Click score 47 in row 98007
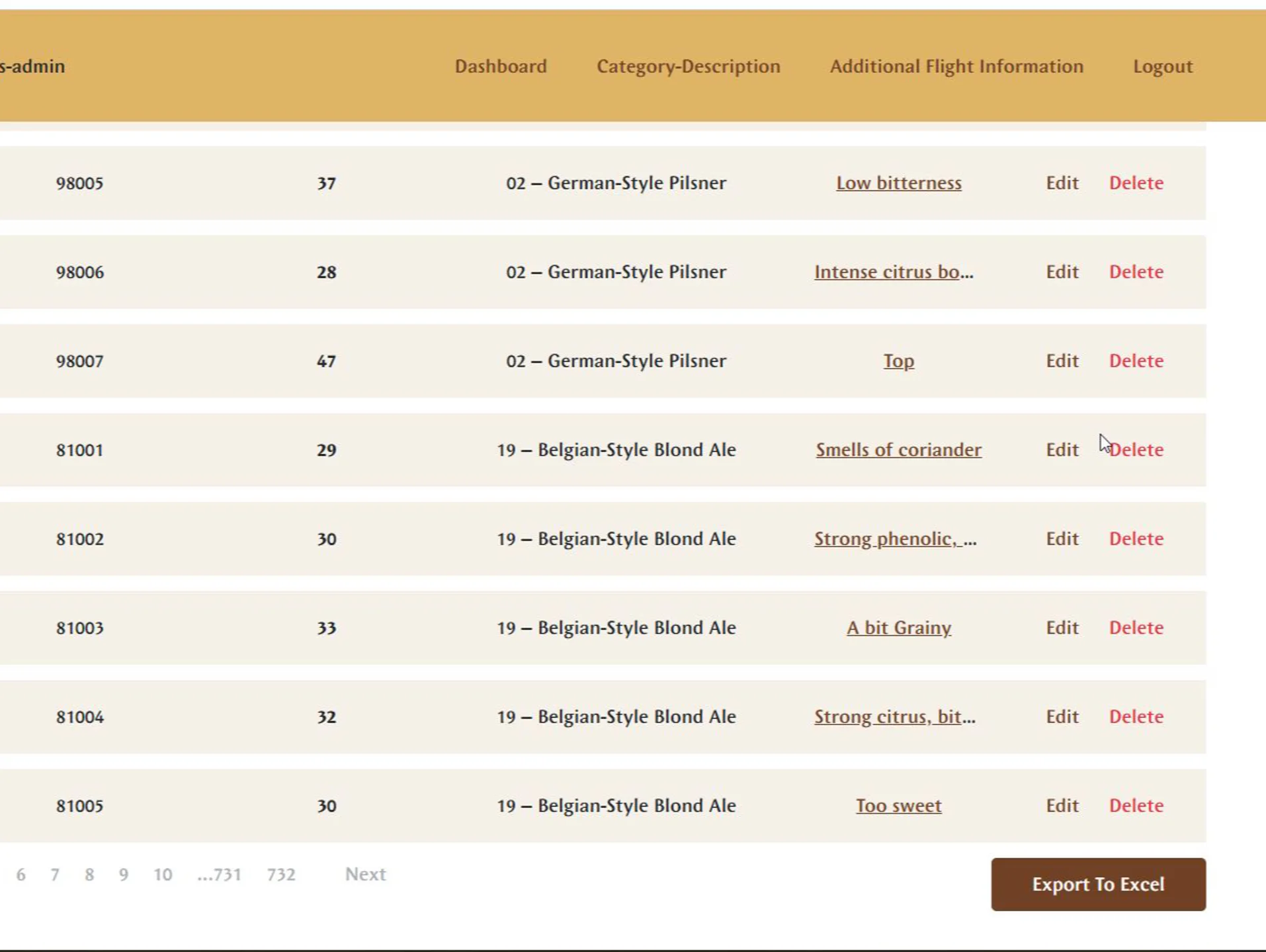The image size is (1266, 952). tap(326, 361)
